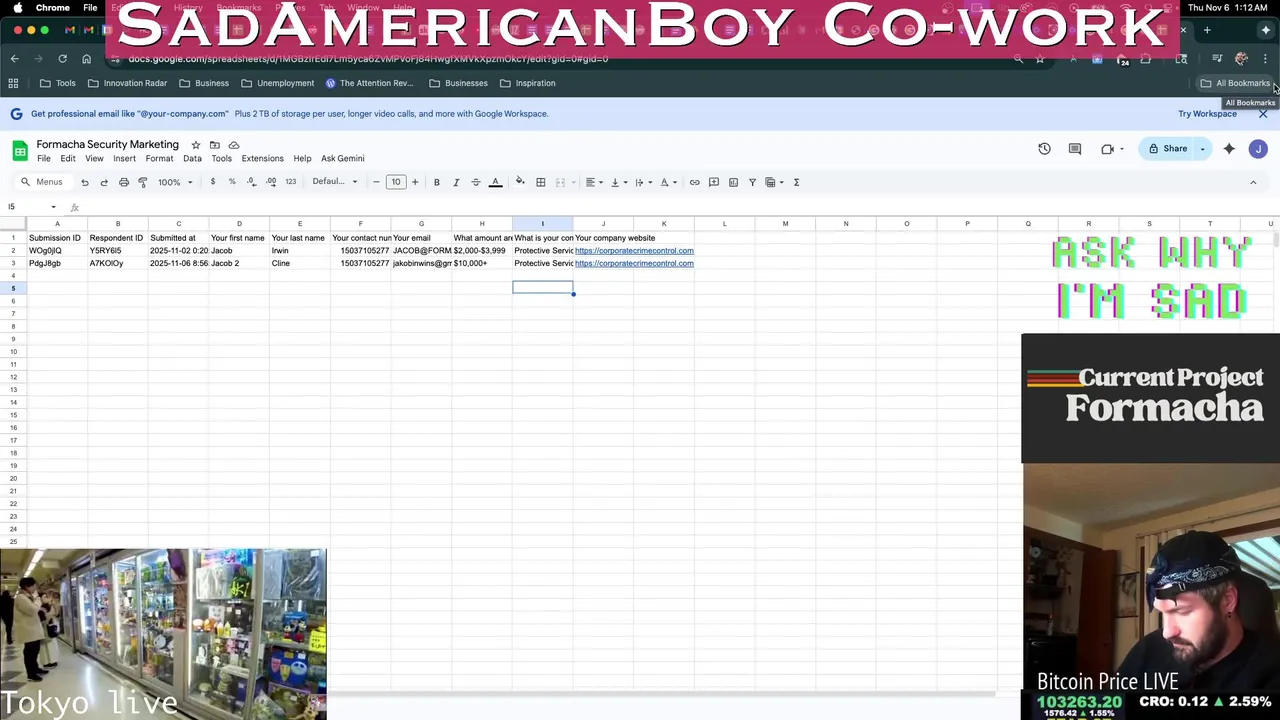
Task: Move document using folder icon
Action: click(215, 145)
